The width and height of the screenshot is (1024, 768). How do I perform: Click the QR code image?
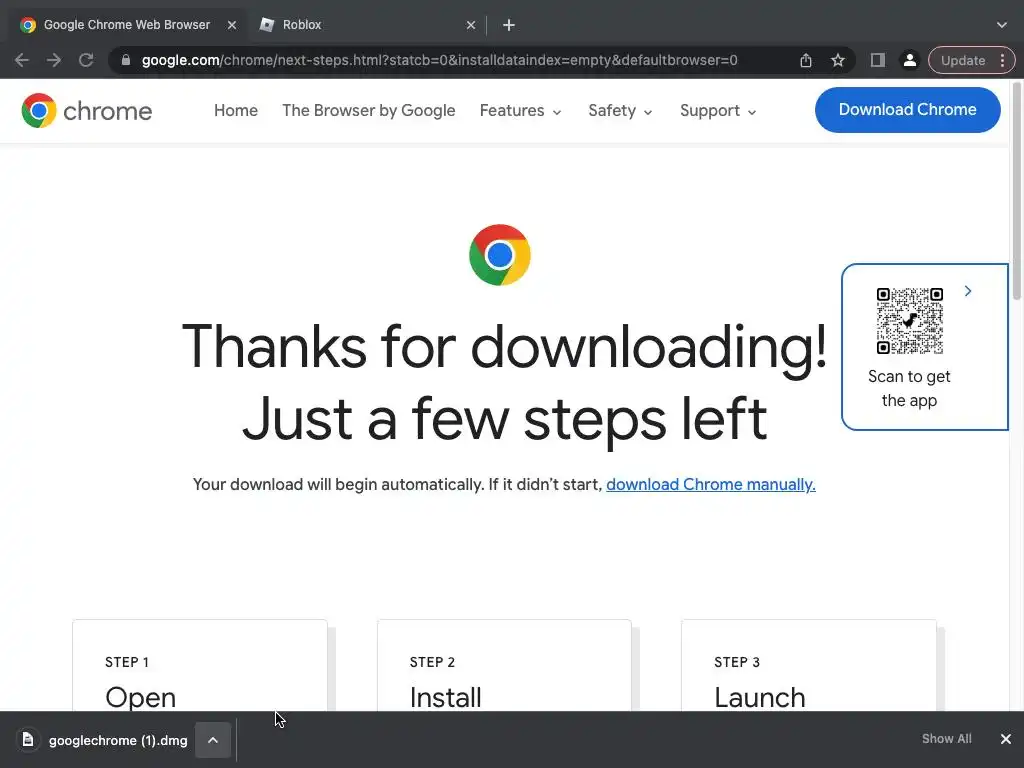coord(910,321)
